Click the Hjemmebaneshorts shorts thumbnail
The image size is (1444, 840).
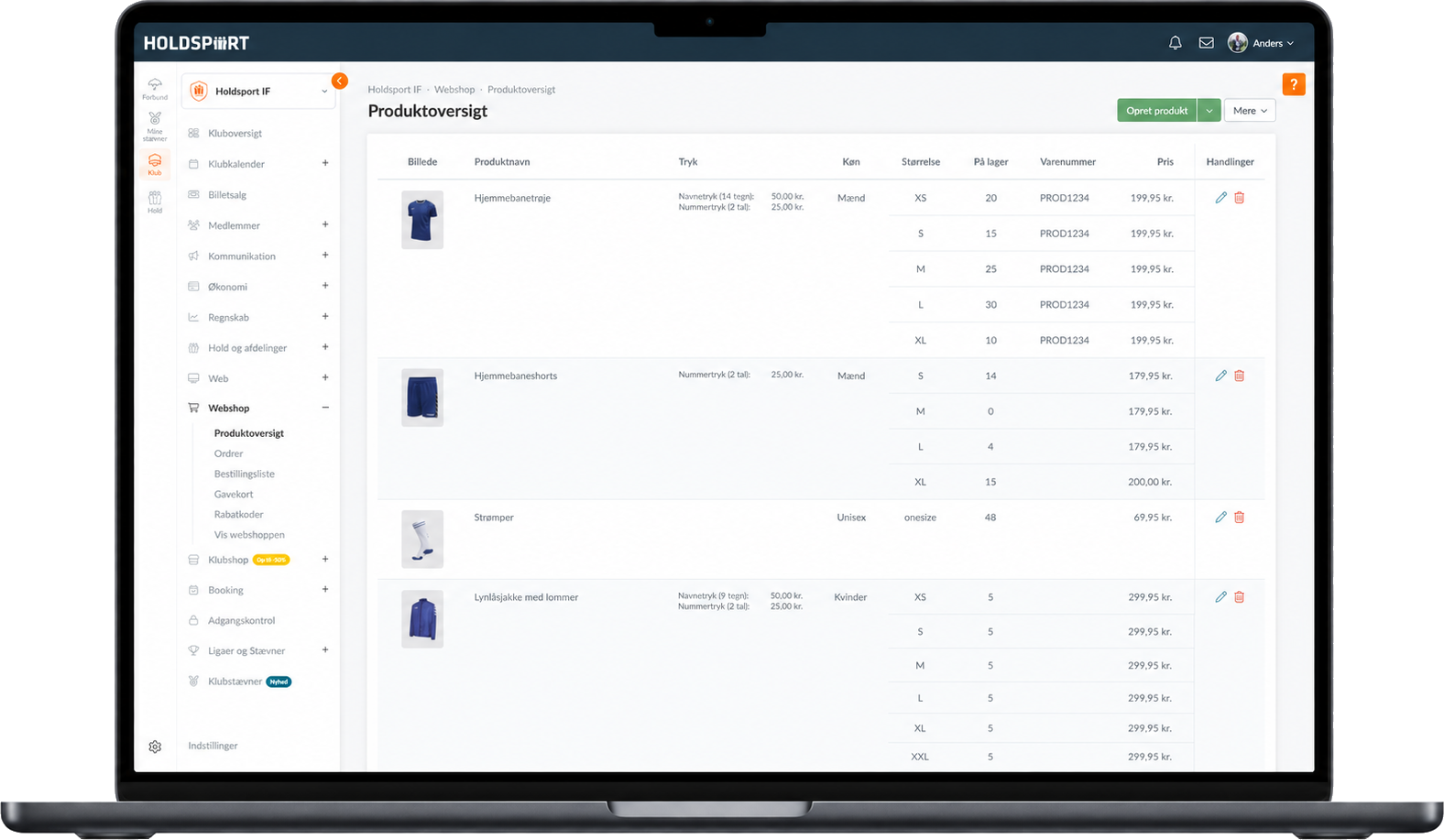(x=422, y=398)
